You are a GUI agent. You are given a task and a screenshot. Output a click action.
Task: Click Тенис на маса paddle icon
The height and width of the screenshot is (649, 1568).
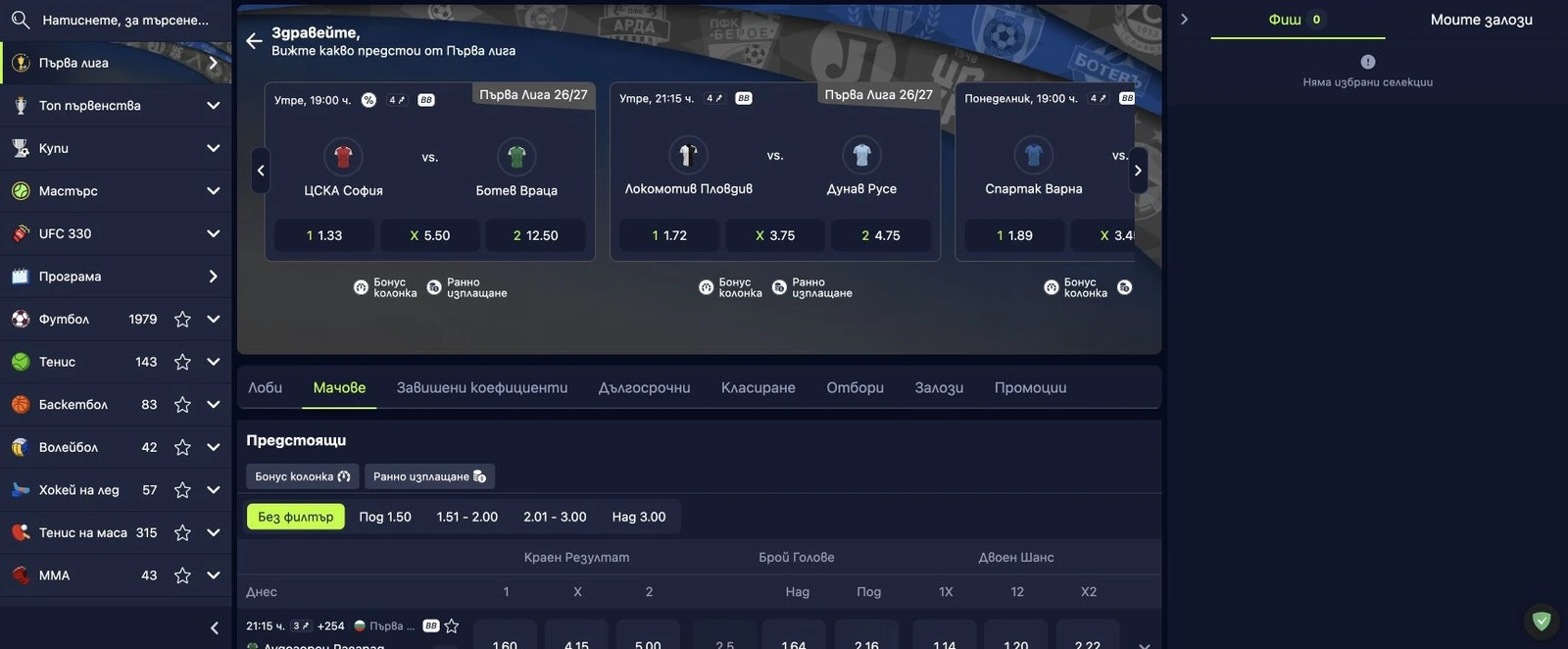pyautogui.click(x=21, y=532)
